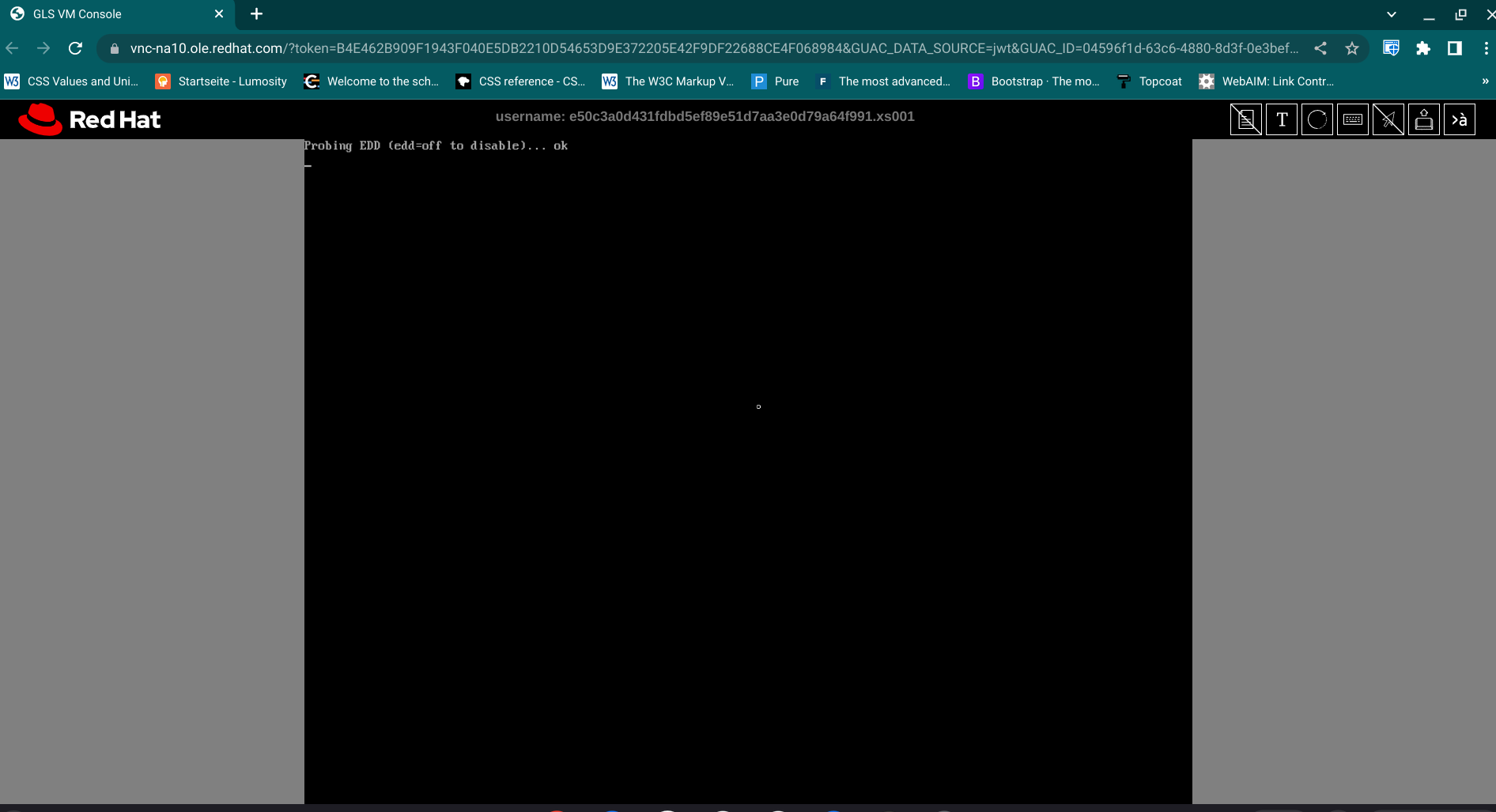This screenshot has height=812, width=1496.
Task: Send Ctrl+Alt+Del using the laptop icon
Action: (x=1424, y=119)
